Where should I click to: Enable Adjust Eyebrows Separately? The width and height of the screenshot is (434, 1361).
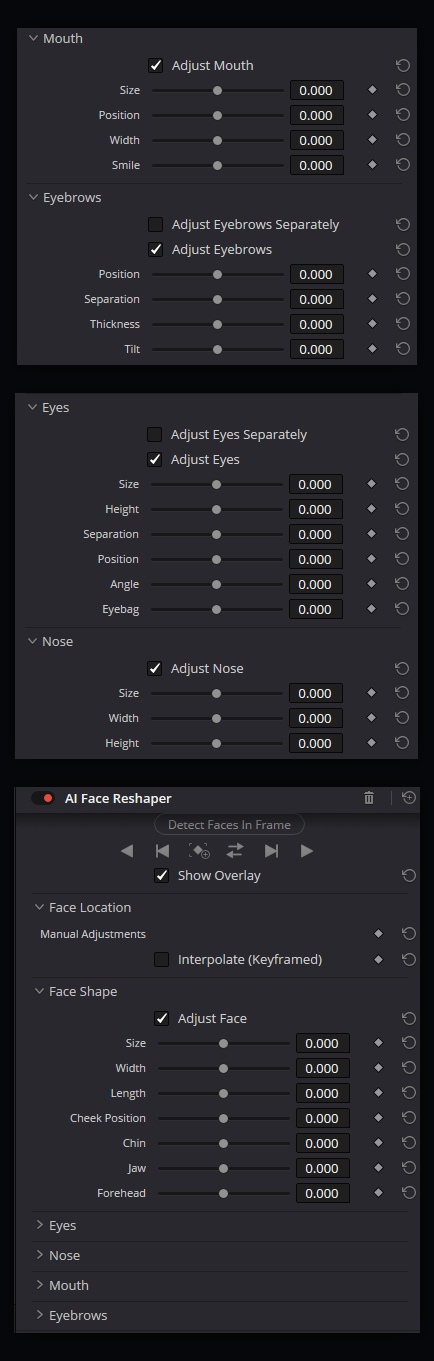[x=156, y=224]
